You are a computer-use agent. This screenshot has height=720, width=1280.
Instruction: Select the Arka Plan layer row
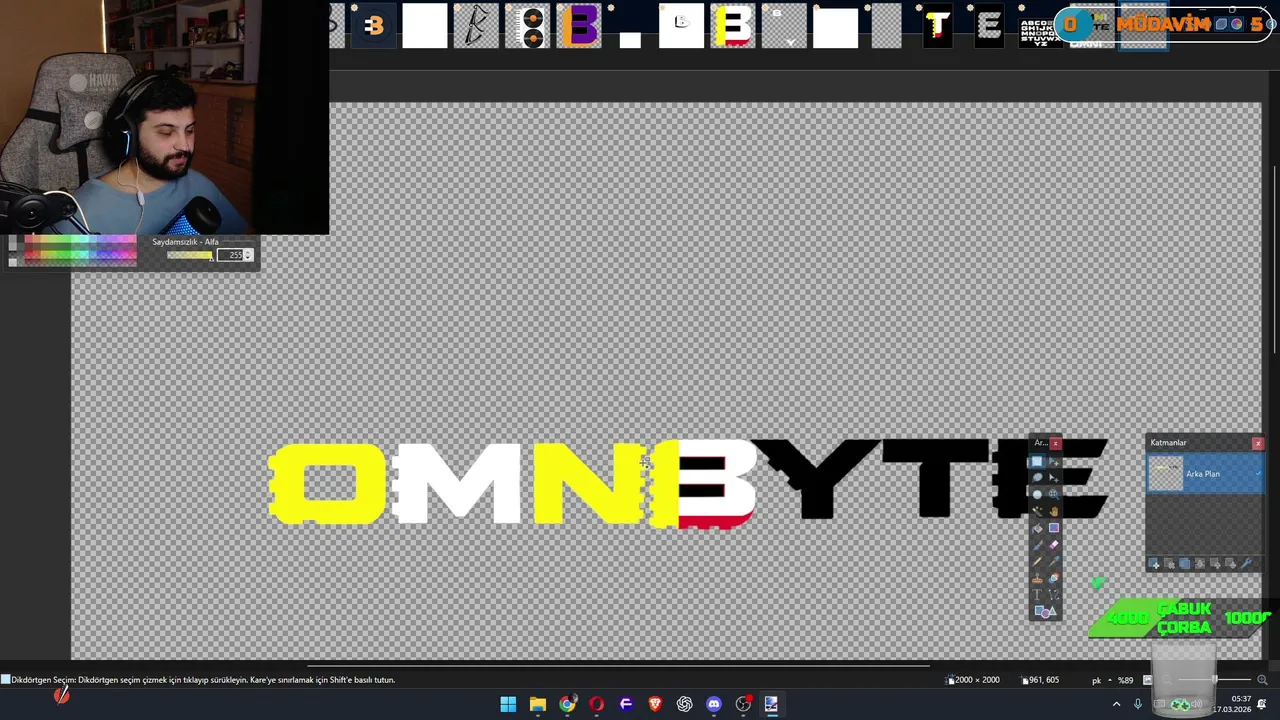click(1206, 473)
